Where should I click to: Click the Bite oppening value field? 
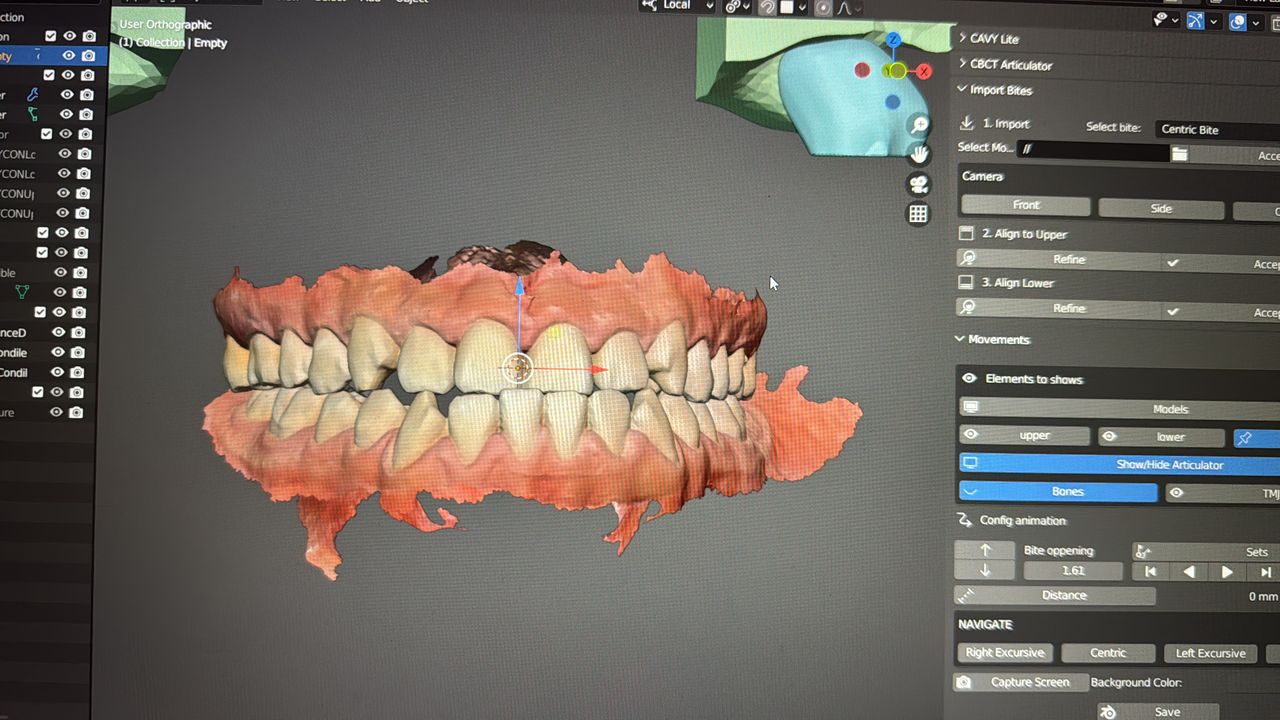coord(1073,571)
